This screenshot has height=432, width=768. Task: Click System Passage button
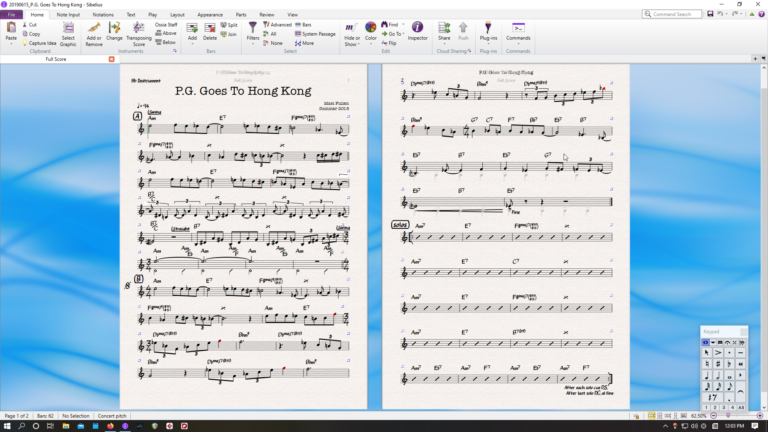click(315, 34)
